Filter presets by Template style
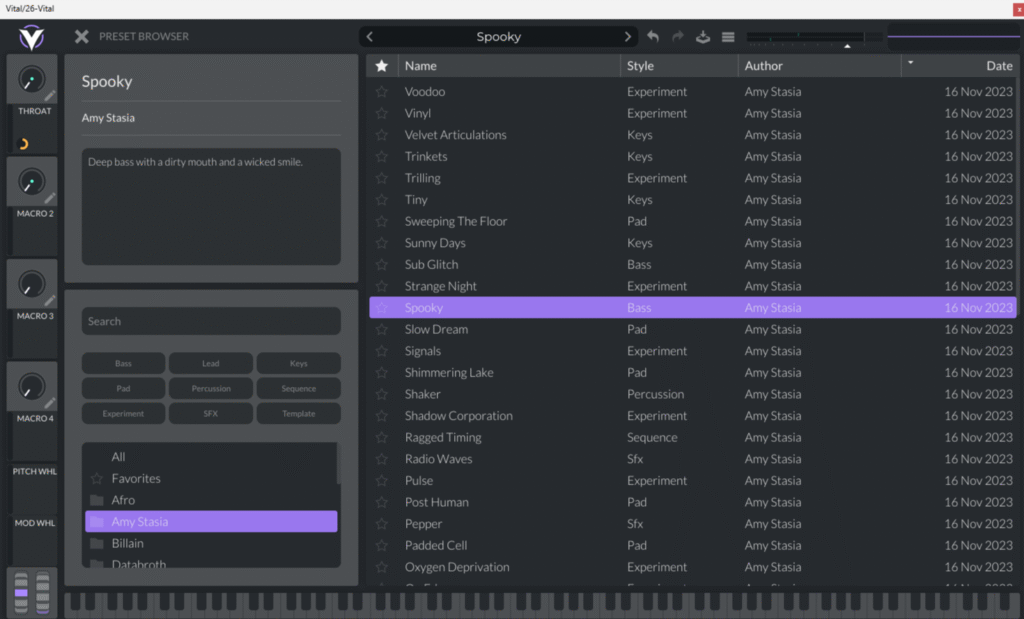1024x619 pixels. pyautogui.click(x=298, y=413)
